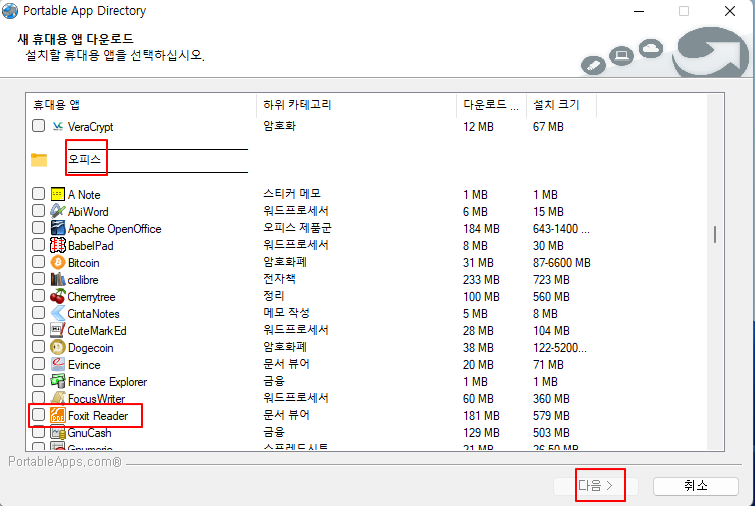The width and height of the screenshot is (755, 506).
Task: Click the app list vertical scrollbar thumb
Action: 715,234
